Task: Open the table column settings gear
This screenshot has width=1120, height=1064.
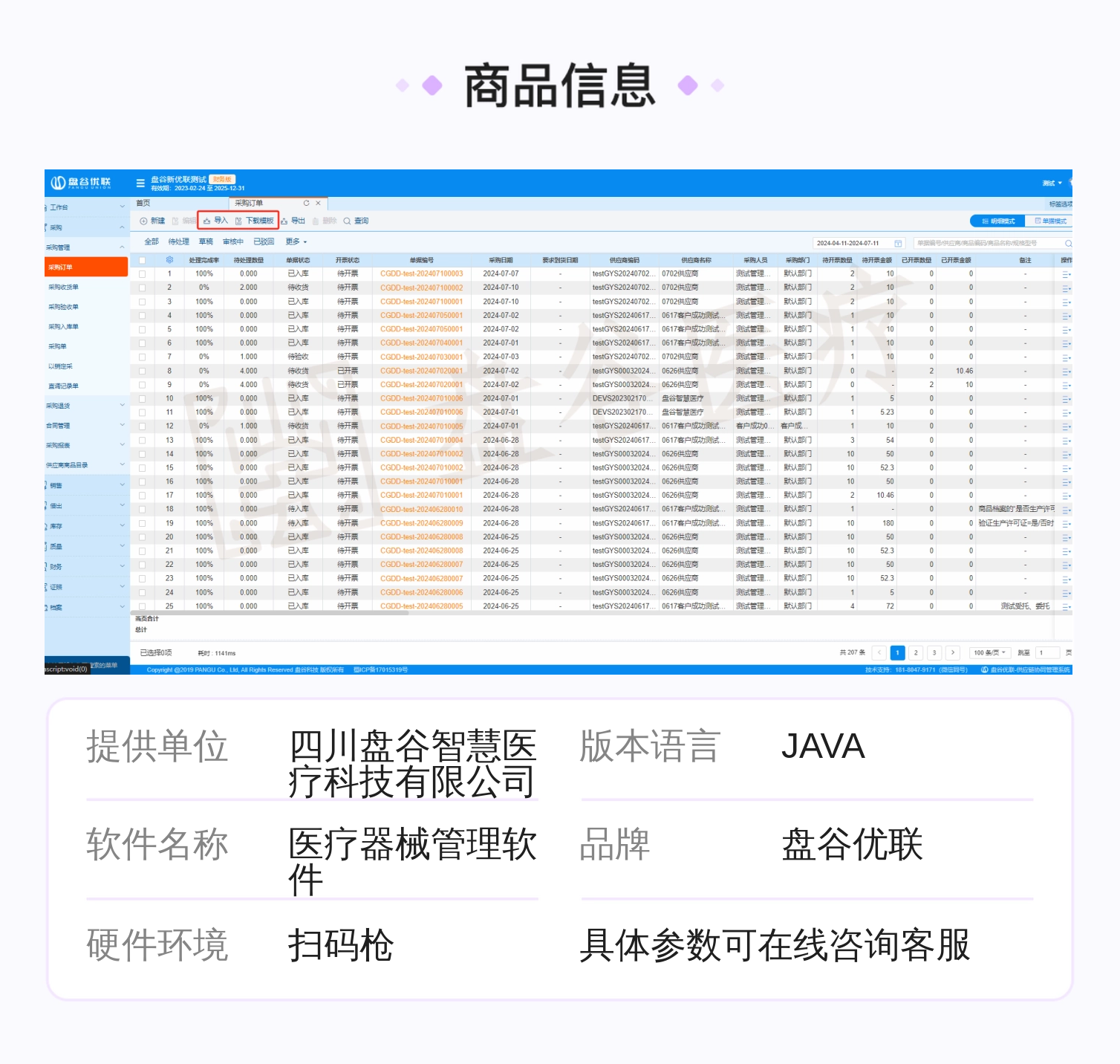Action: point(169,260)
